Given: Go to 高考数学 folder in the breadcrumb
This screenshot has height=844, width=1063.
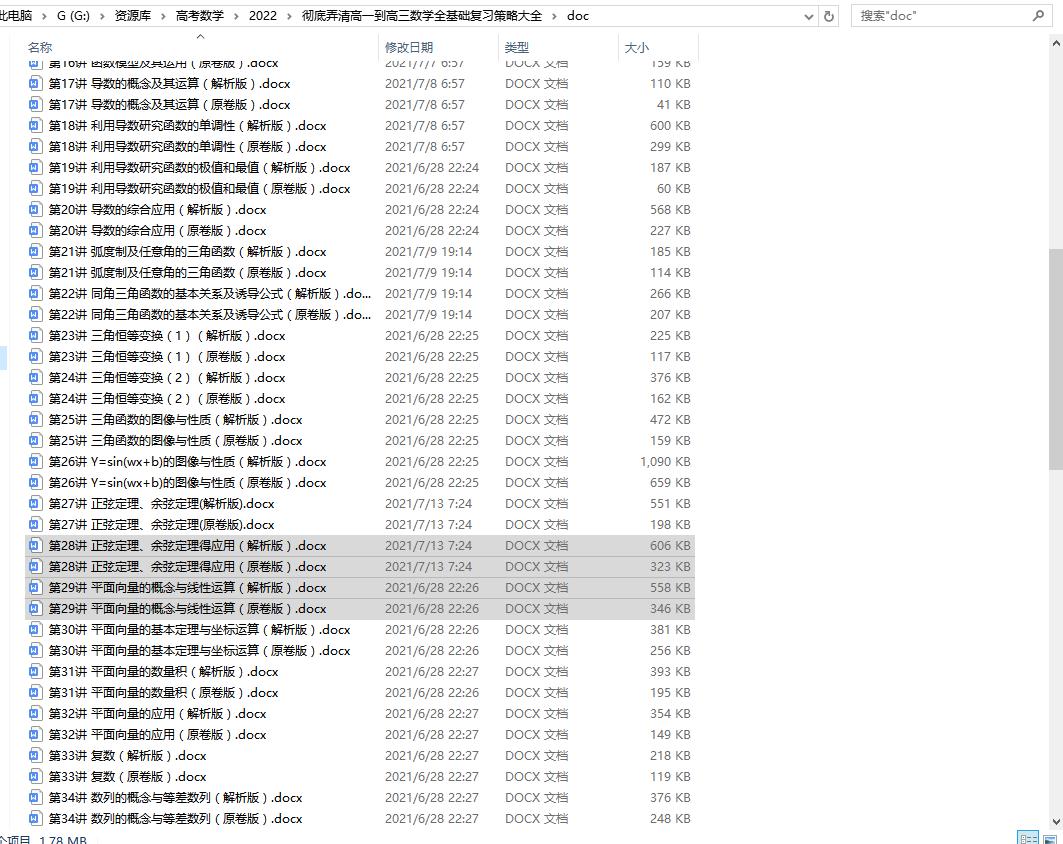Looking at the screenshot, I should [x=200, y=16].
